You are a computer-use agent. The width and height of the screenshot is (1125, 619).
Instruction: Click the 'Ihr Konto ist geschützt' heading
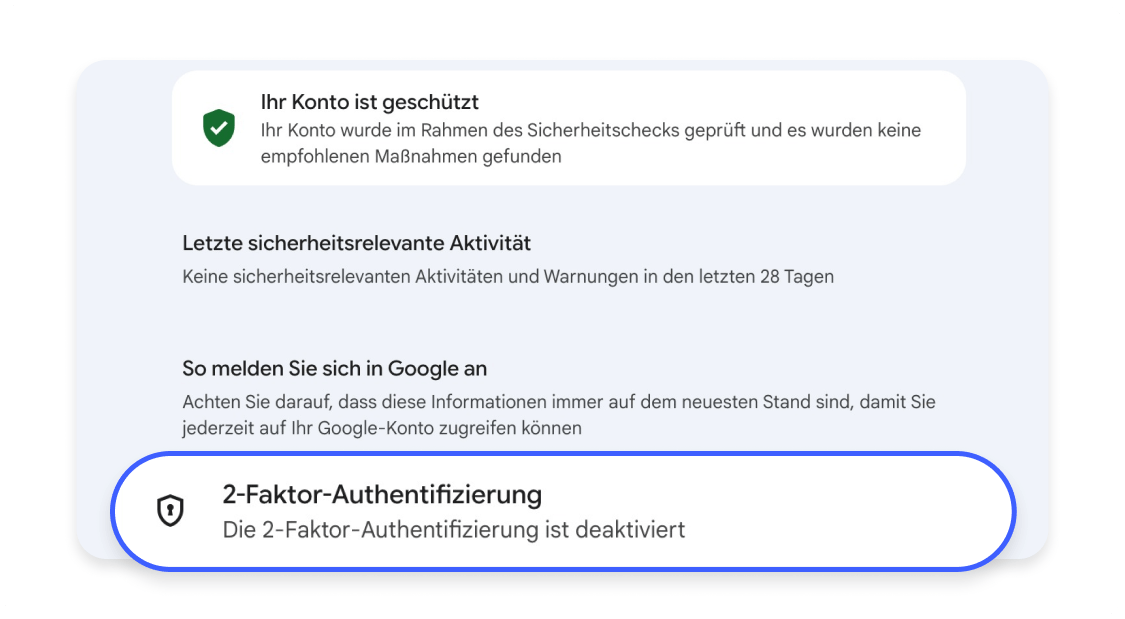369,102
